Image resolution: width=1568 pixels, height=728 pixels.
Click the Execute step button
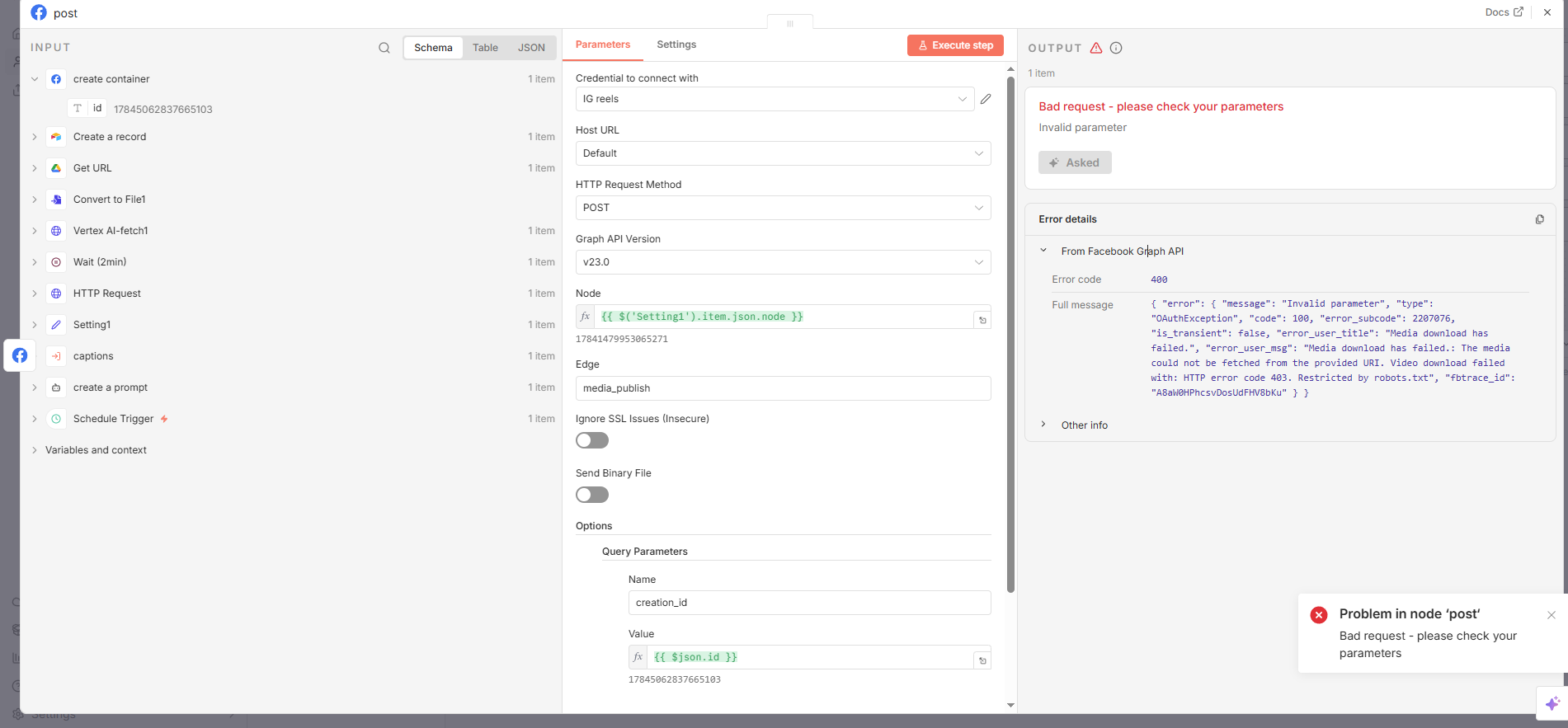pos(955,45)
